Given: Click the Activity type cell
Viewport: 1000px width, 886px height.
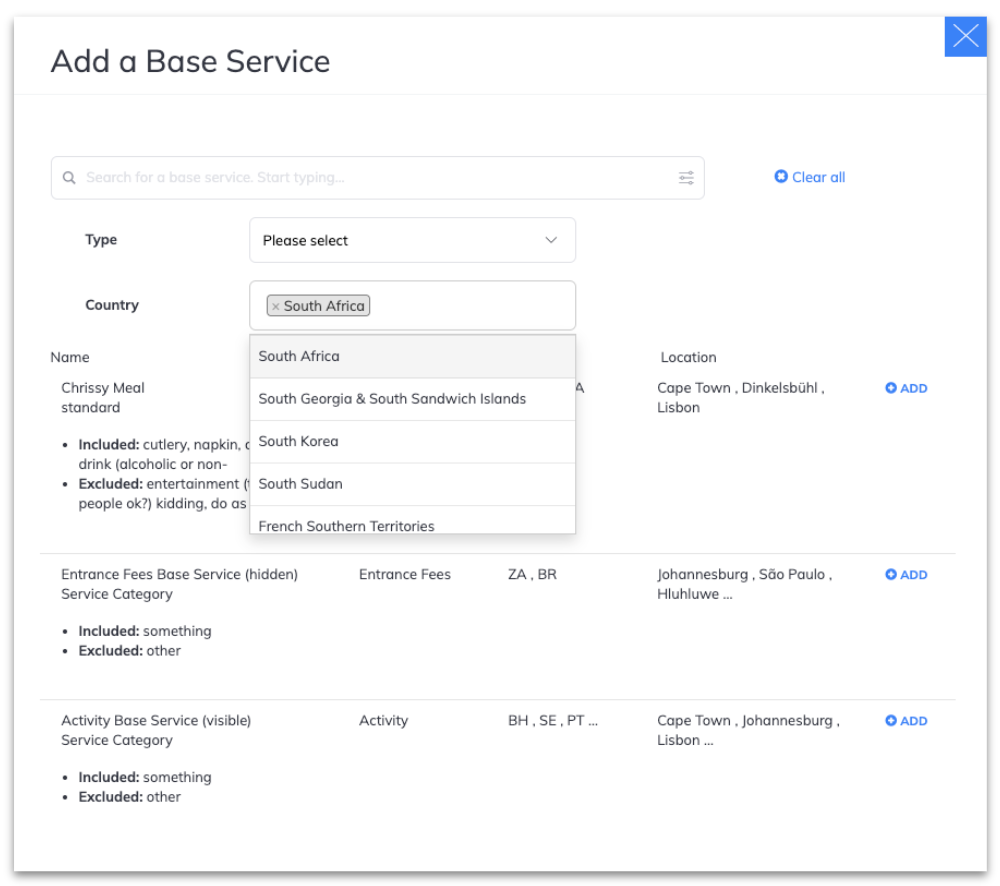Looking at the screenshot, I should coord(383,720).
